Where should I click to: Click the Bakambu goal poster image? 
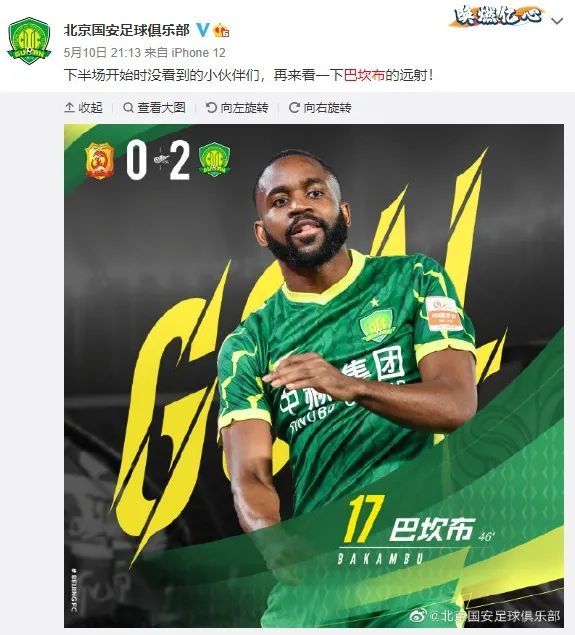[314, 376]
